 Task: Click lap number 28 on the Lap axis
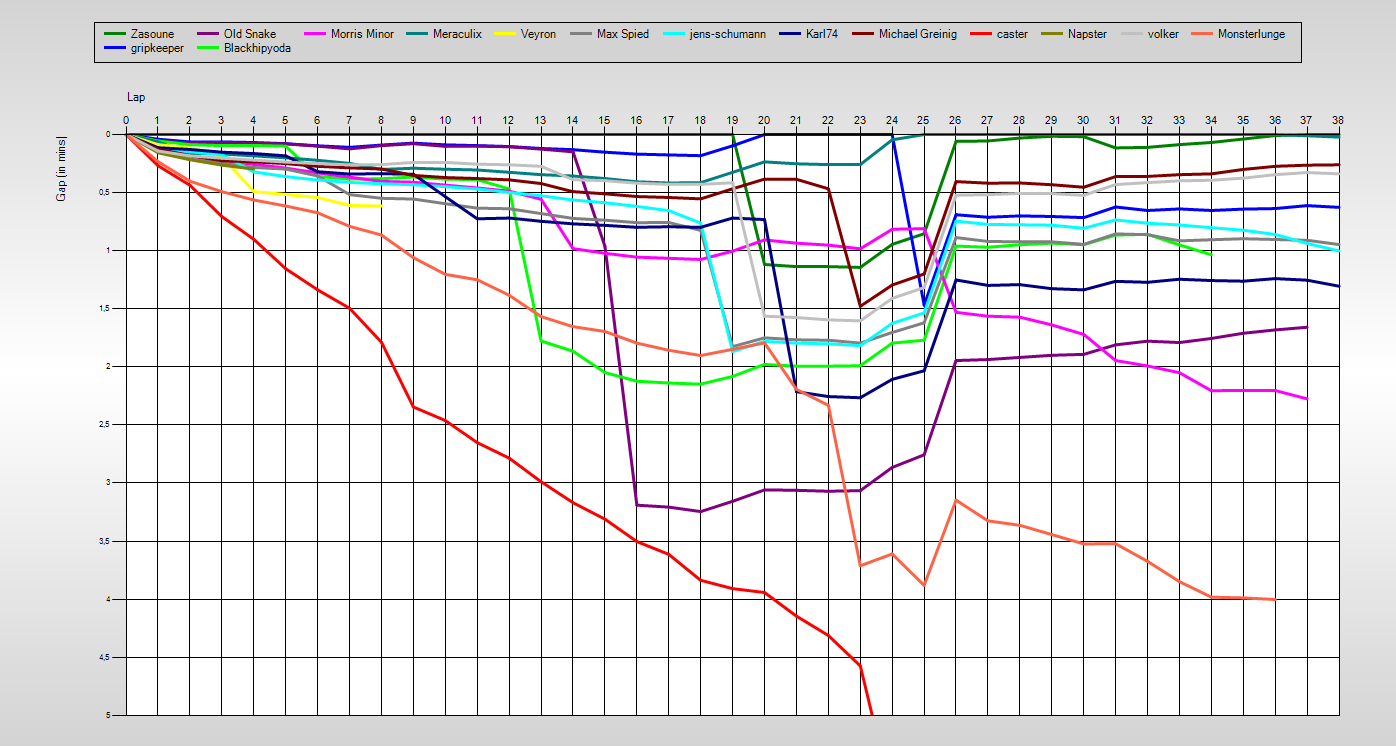coord(1020,120)
